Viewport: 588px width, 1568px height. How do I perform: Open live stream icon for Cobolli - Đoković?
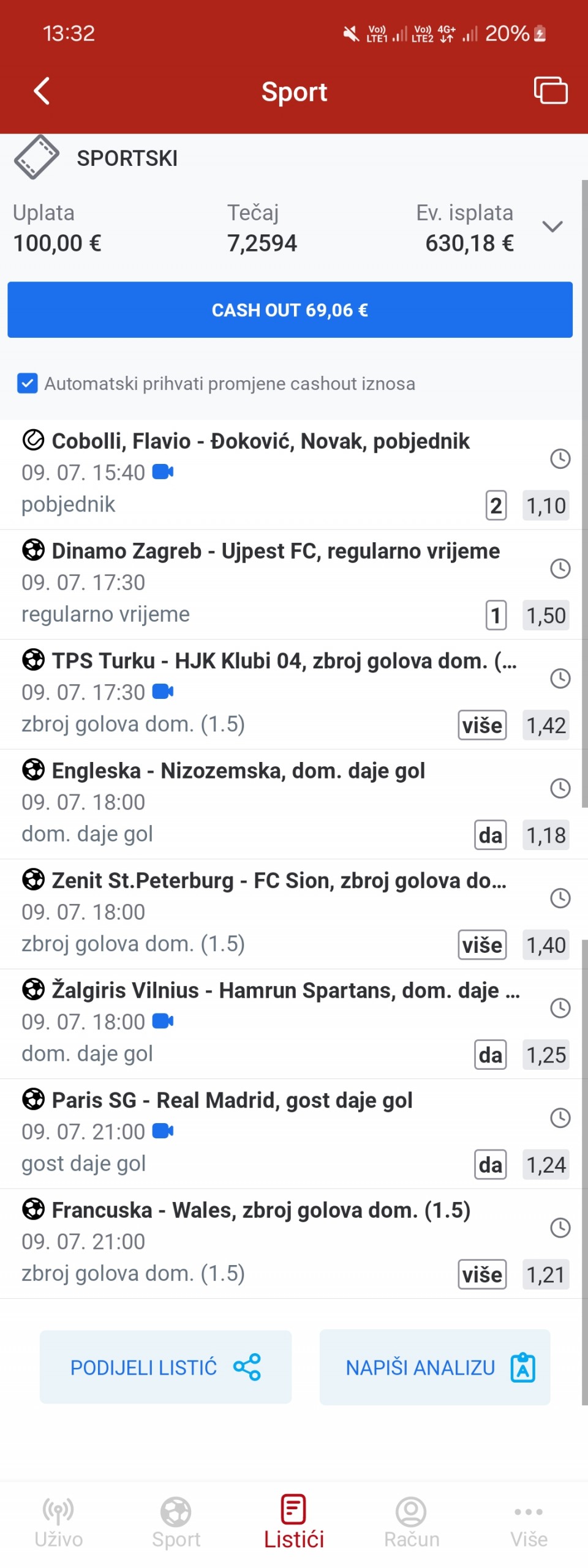163,472
